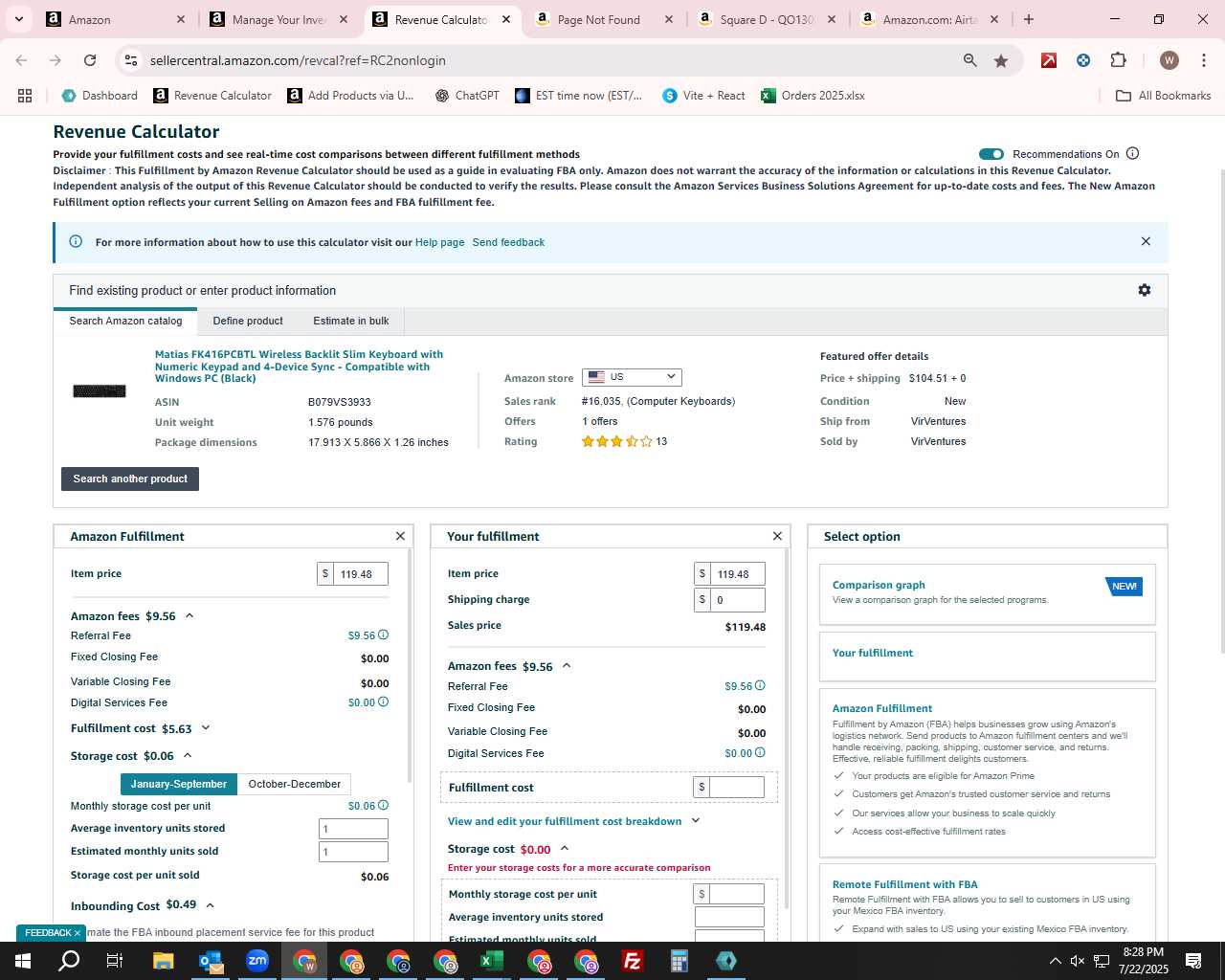Open Outlook from the taskbar
Screen dimensions: 1225x980
click(x=211, y=961)
